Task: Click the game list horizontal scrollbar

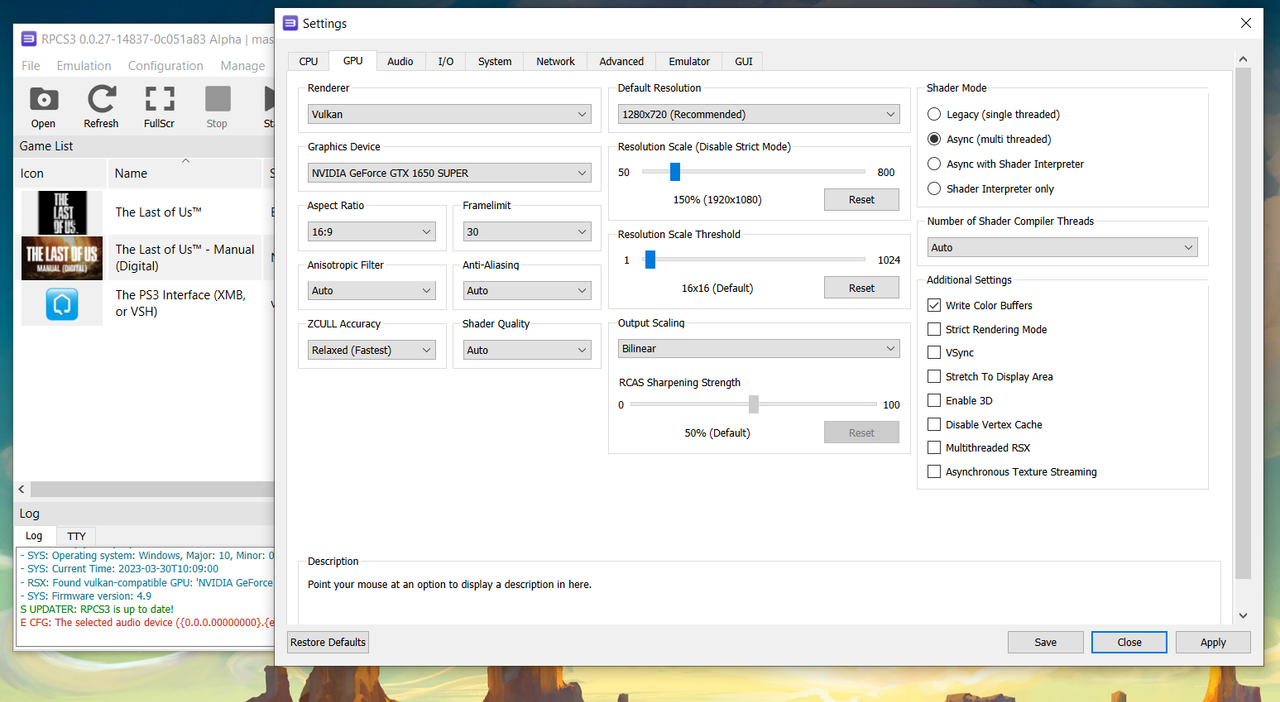Action: point(150,490)
